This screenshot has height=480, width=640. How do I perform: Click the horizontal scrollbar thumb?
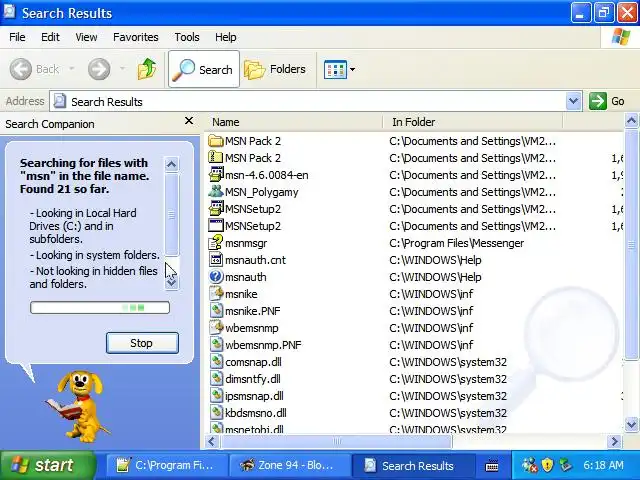pyautogui.click(x=337, y=441)
